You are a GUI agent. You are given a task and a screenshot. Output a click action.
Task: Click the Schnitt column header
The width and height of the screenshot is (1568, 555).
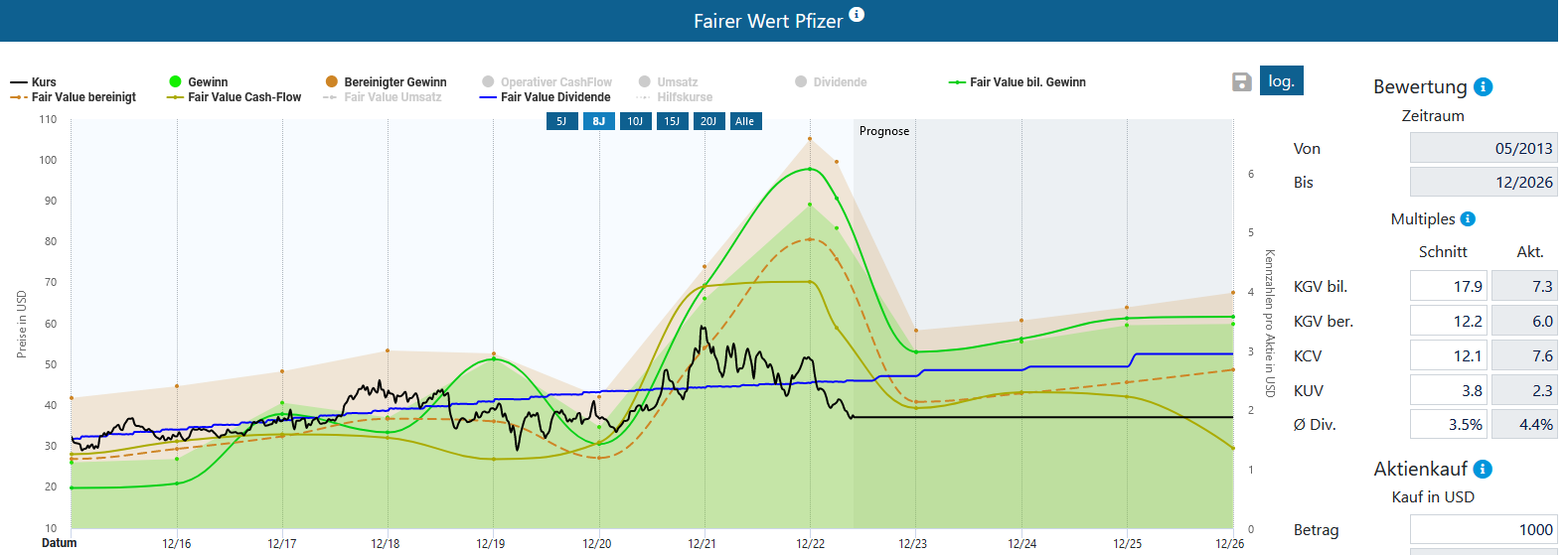point(1443,252)
